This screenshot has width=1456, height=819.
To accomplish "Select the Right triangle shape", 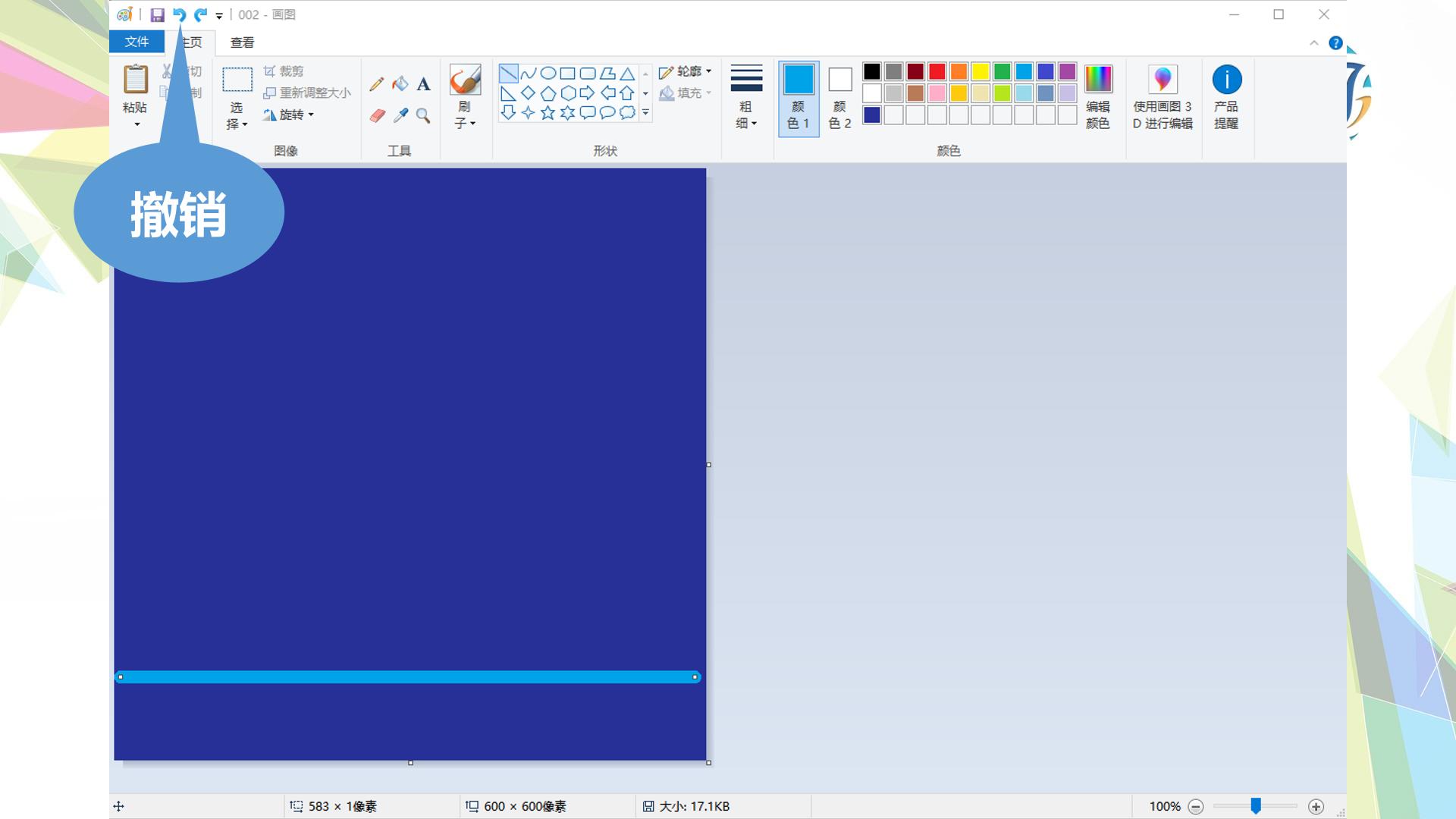I will click(509, 93).
